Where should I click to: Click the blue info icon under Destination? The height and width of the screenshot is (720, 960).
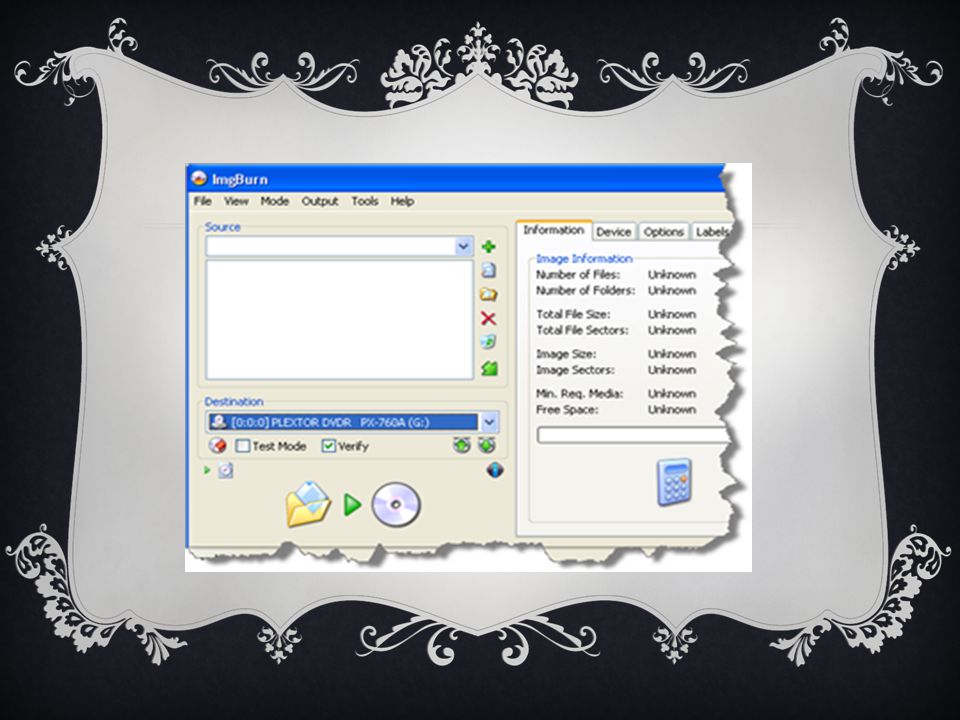pos(495,470)
